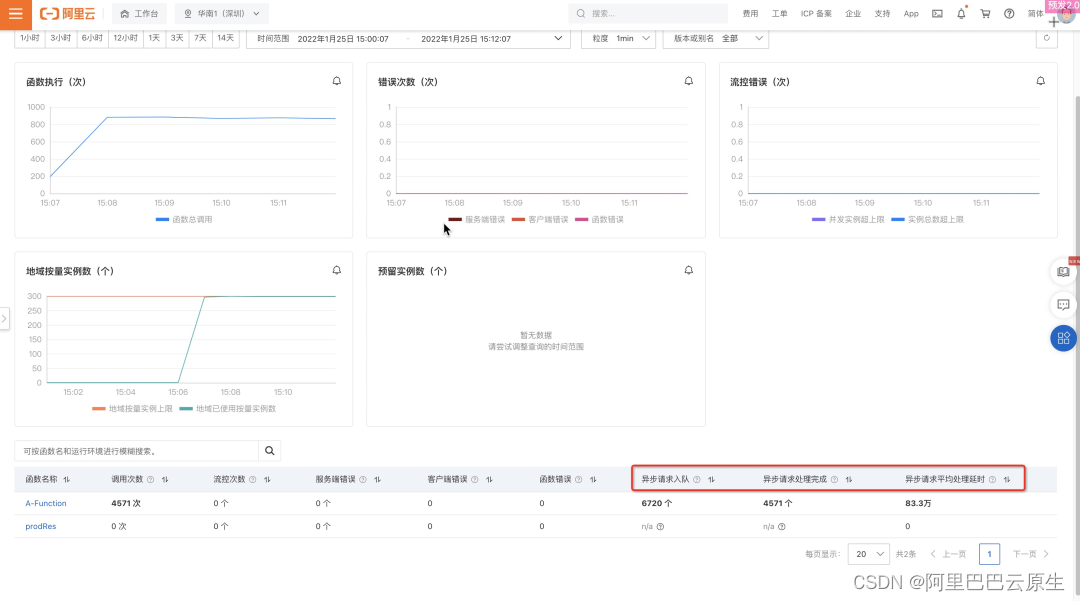Click the top search box

coord(647,14)
